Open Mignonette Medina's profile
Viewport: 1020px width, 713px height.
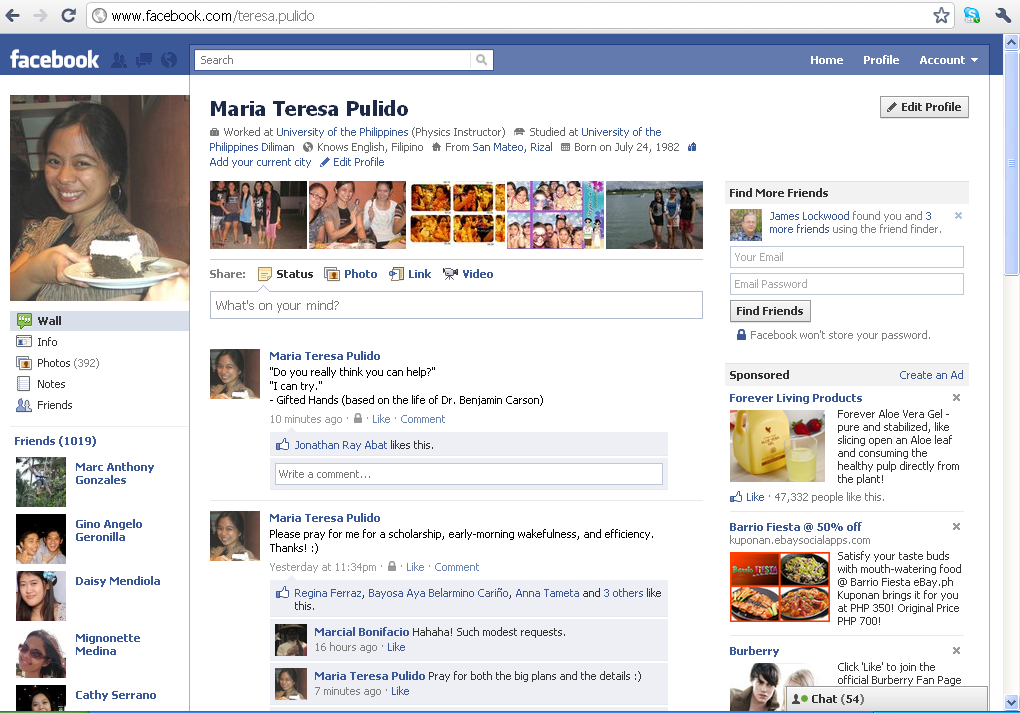pos(107,645)
